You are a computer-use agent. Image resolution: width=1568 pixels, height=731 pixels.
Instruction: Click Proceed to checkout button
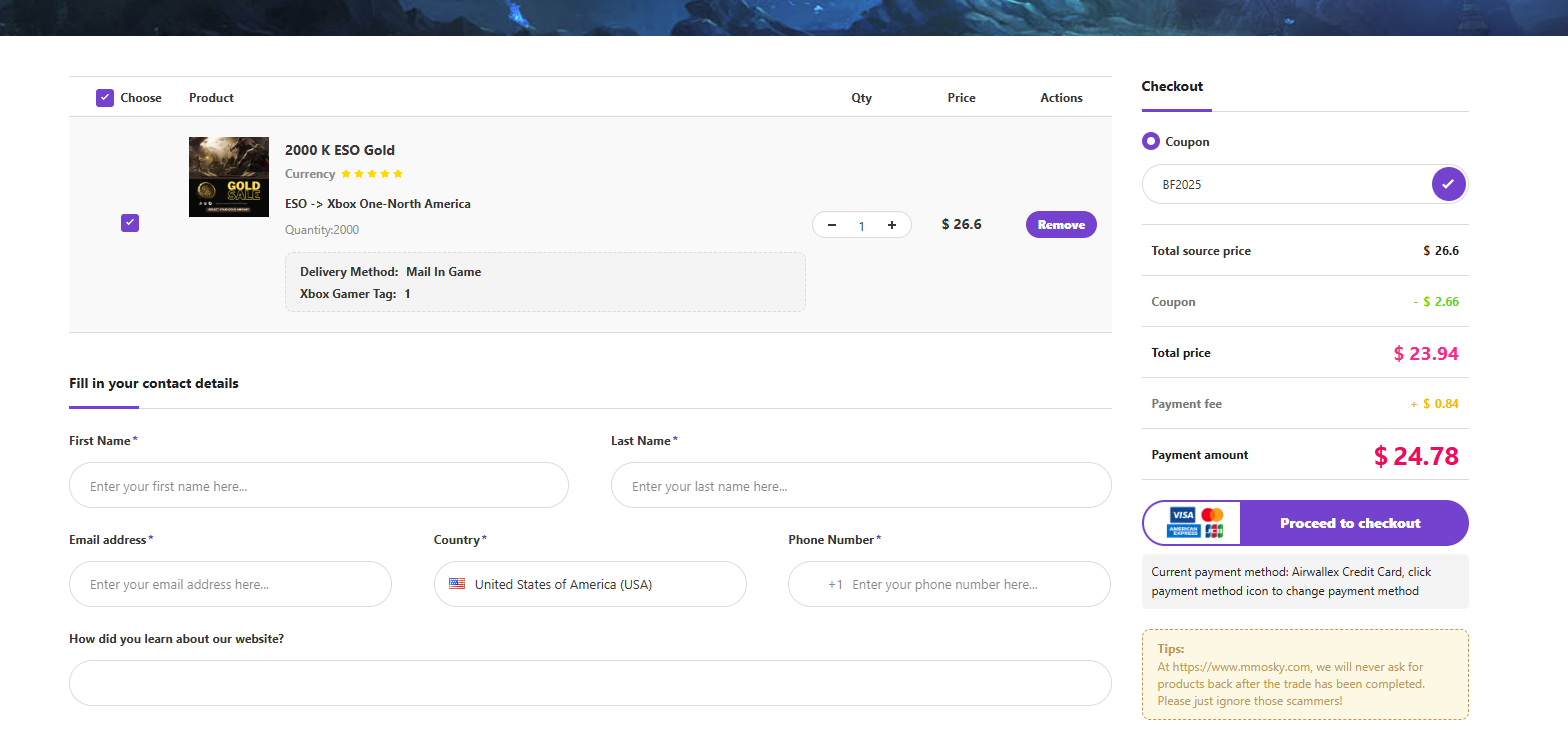coord(1350,523)
